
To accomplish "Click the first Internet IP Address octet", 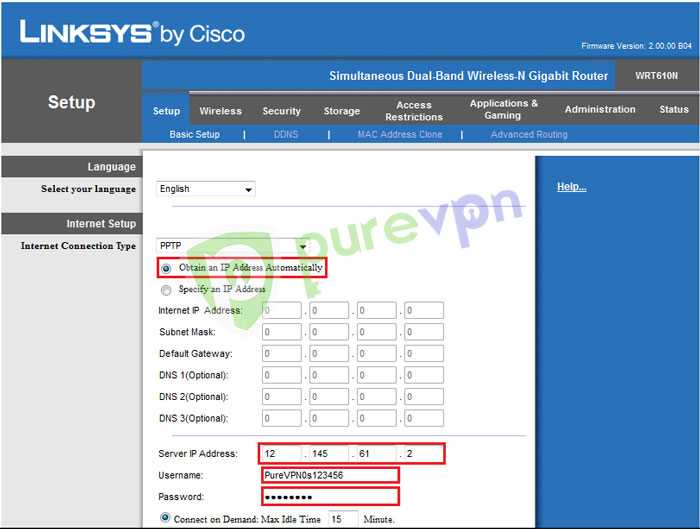I will pos(282,310).
